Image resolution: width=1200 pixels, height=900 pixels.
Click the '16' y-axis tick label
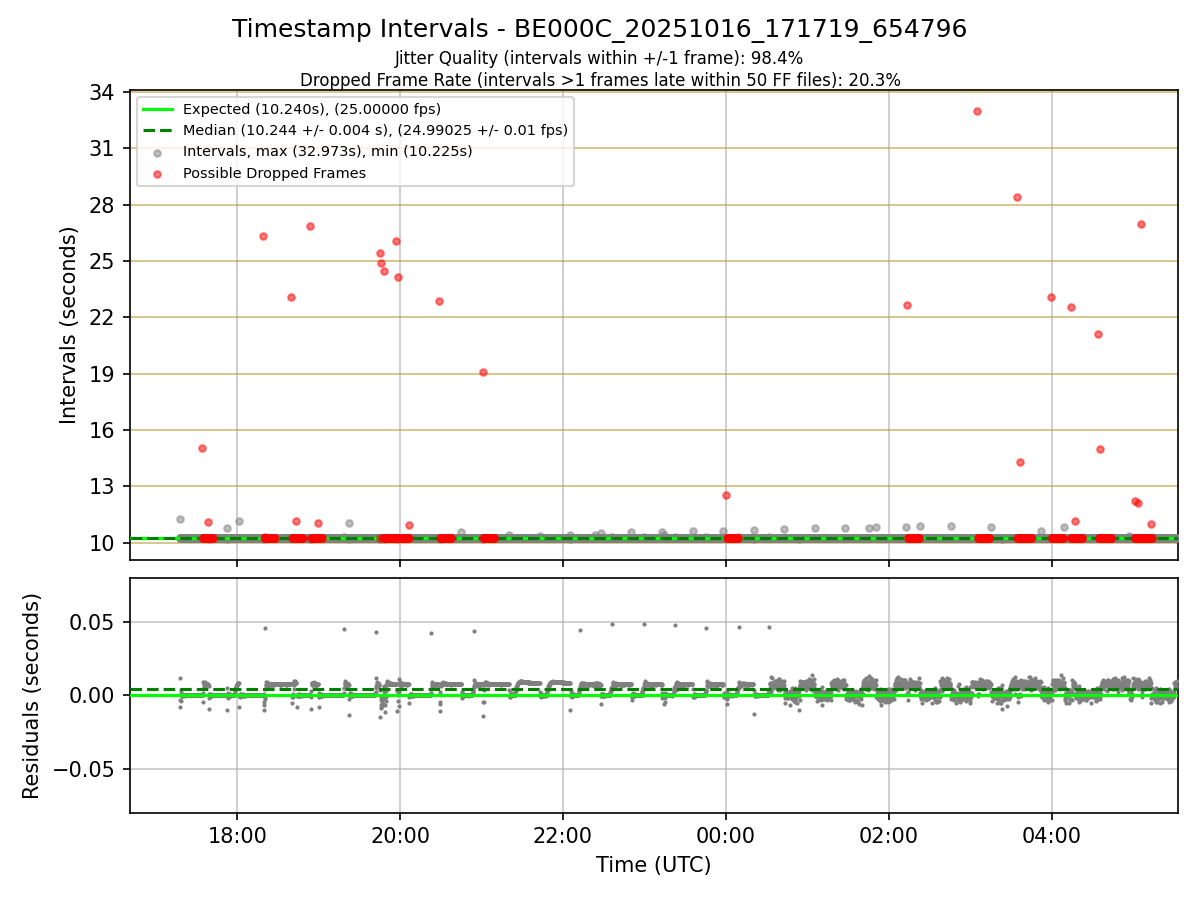(x=102, y=431)
